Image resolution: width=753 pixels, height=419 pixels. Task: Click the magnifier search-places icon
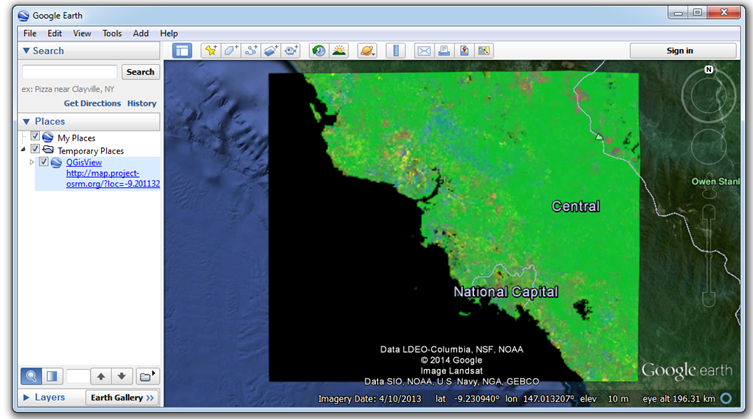[x=31, y=376]
